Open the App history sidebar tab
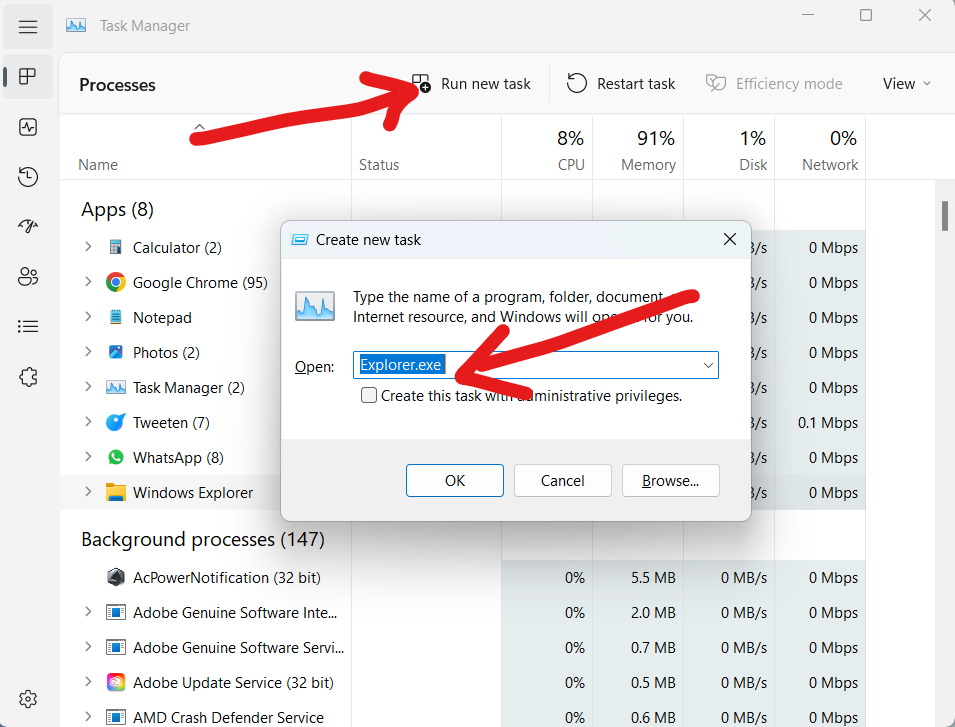 pos(28,177)
